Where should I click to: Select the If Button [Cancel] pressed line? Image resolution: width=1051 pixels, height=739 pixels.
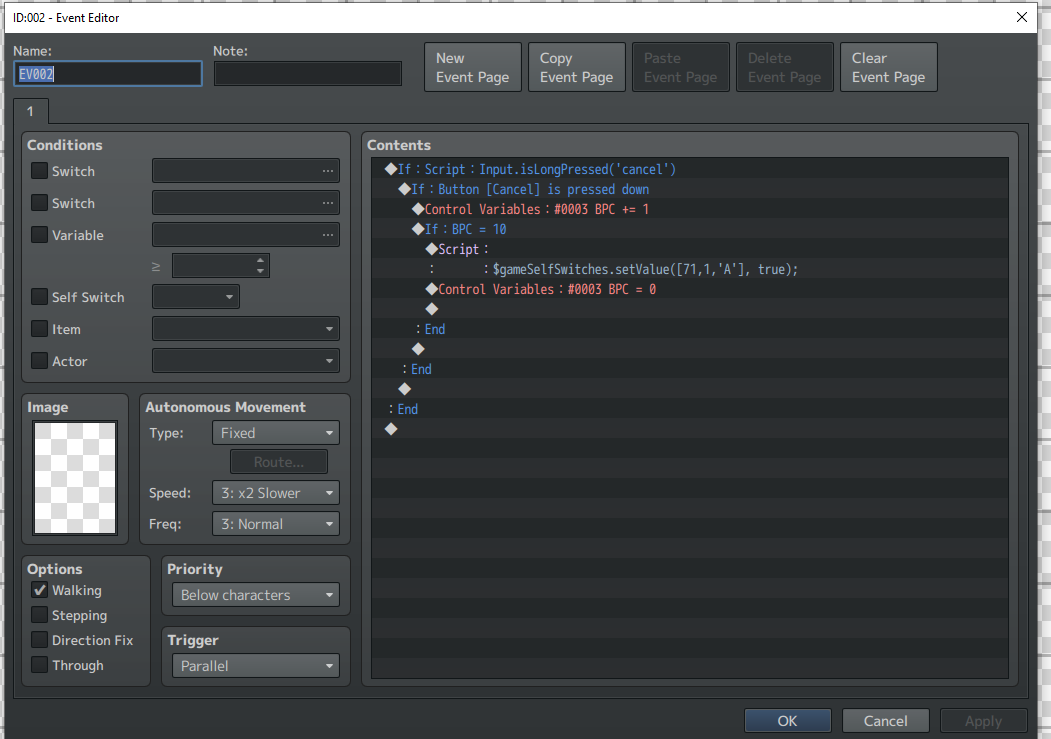[690, 189]
